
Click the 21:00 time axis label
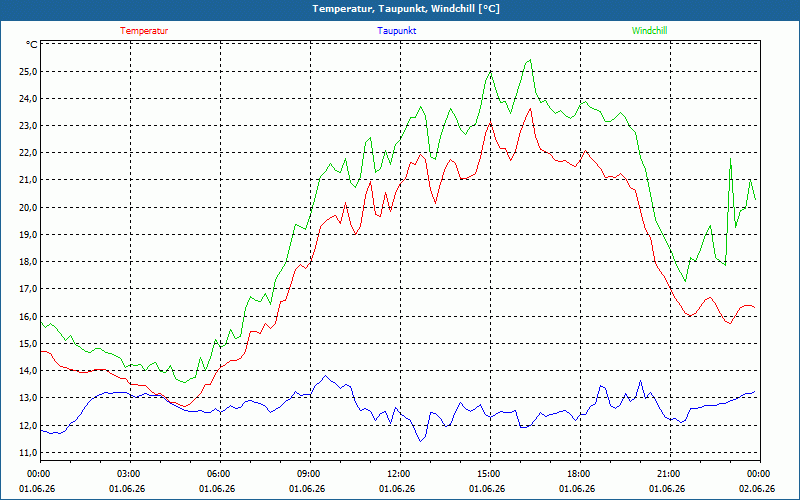[x=670, y=473]
